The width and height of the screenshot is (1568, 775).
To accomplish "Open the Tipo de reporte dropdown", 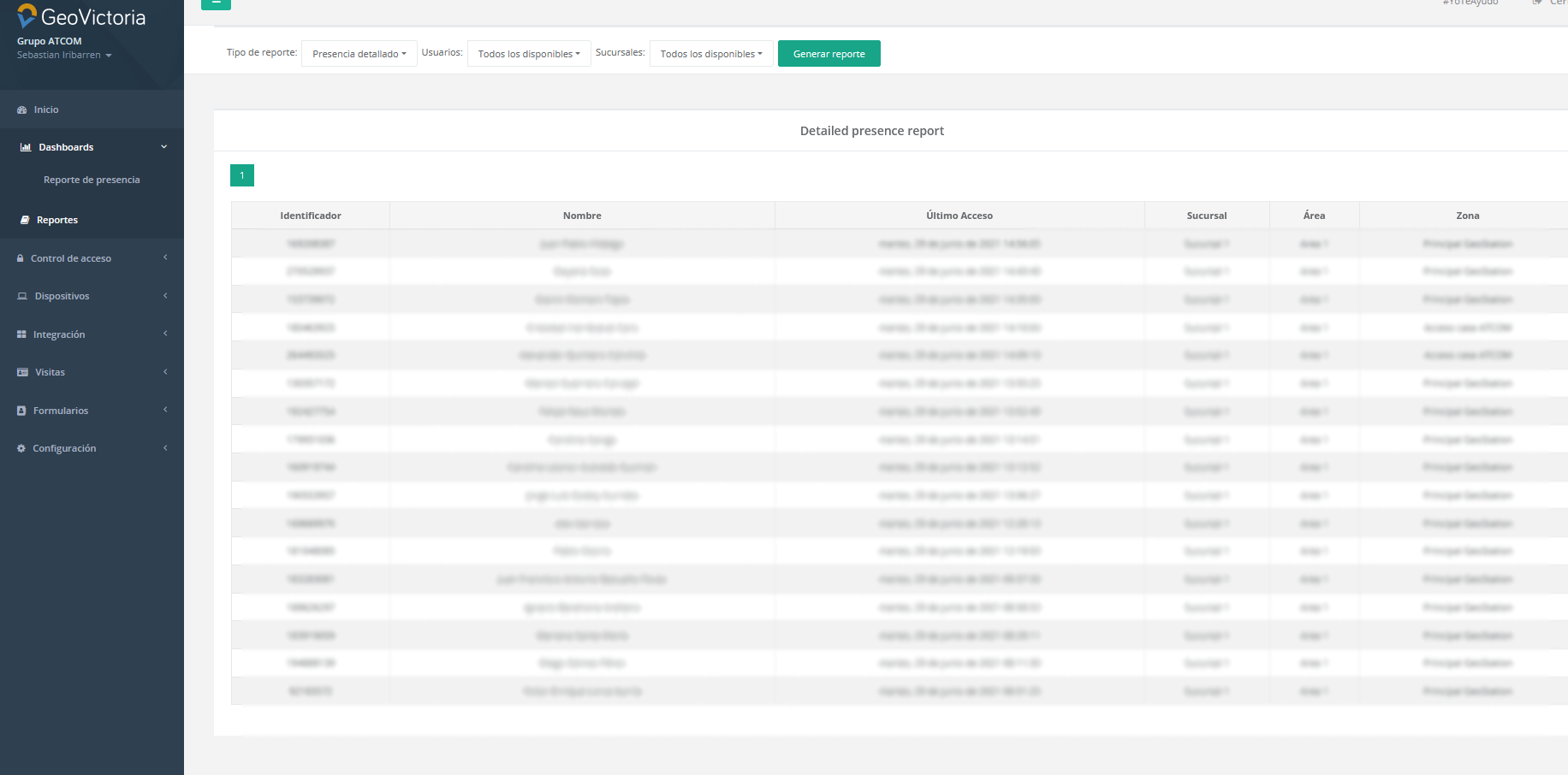I will [x=359, y=54].
